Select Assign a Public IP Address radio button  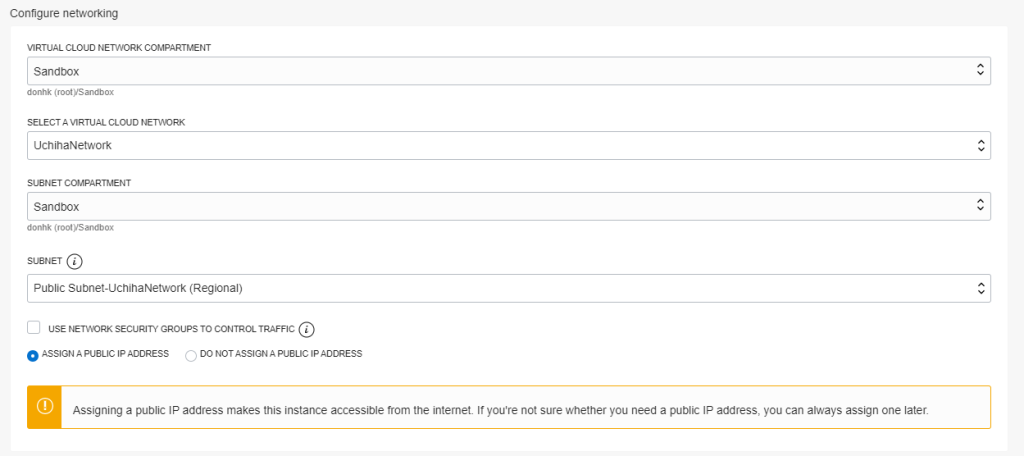pyautogui.click(x=33, y=356)
